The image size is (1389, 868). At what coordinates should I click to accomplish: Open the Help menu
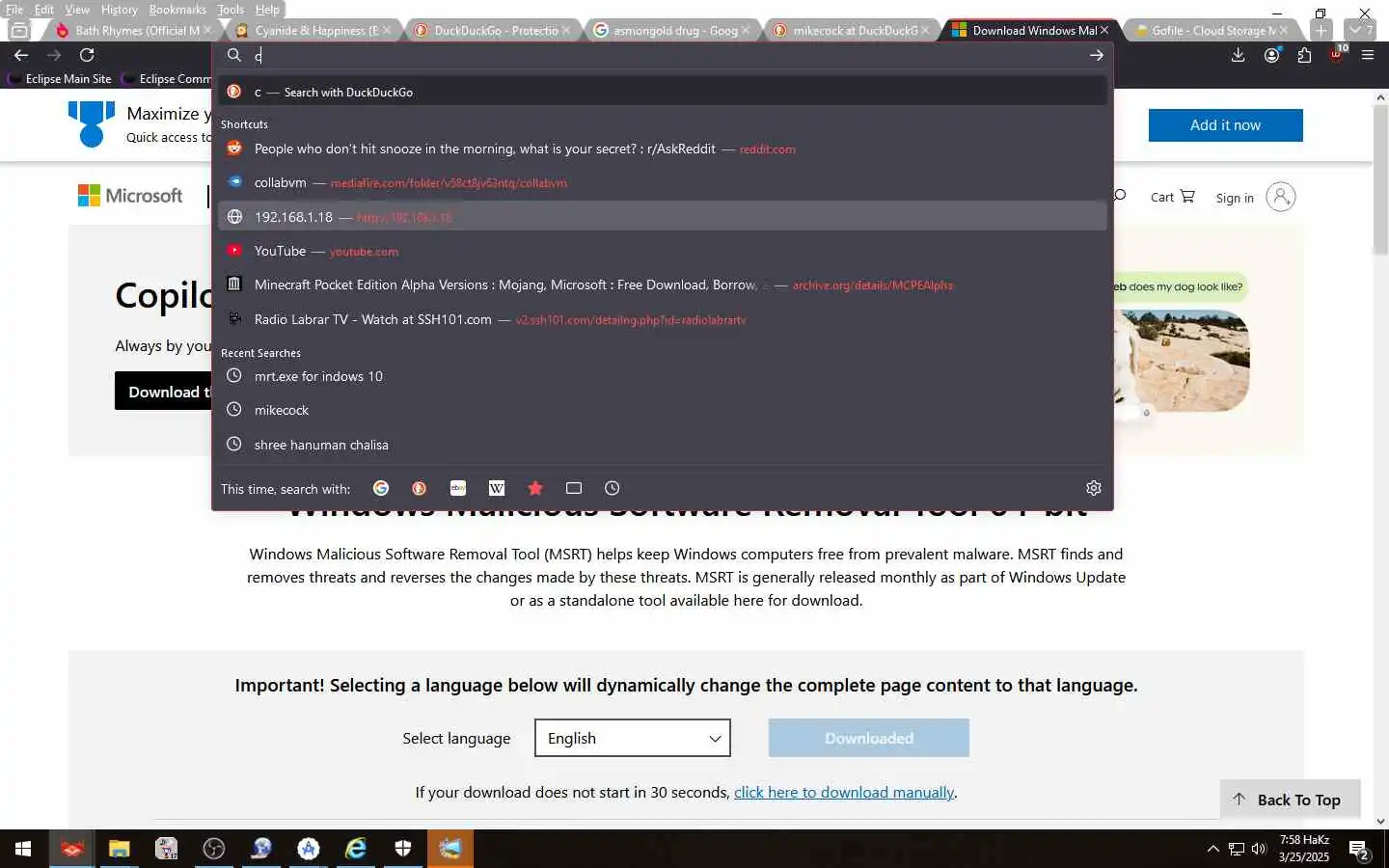pos(267,10)
